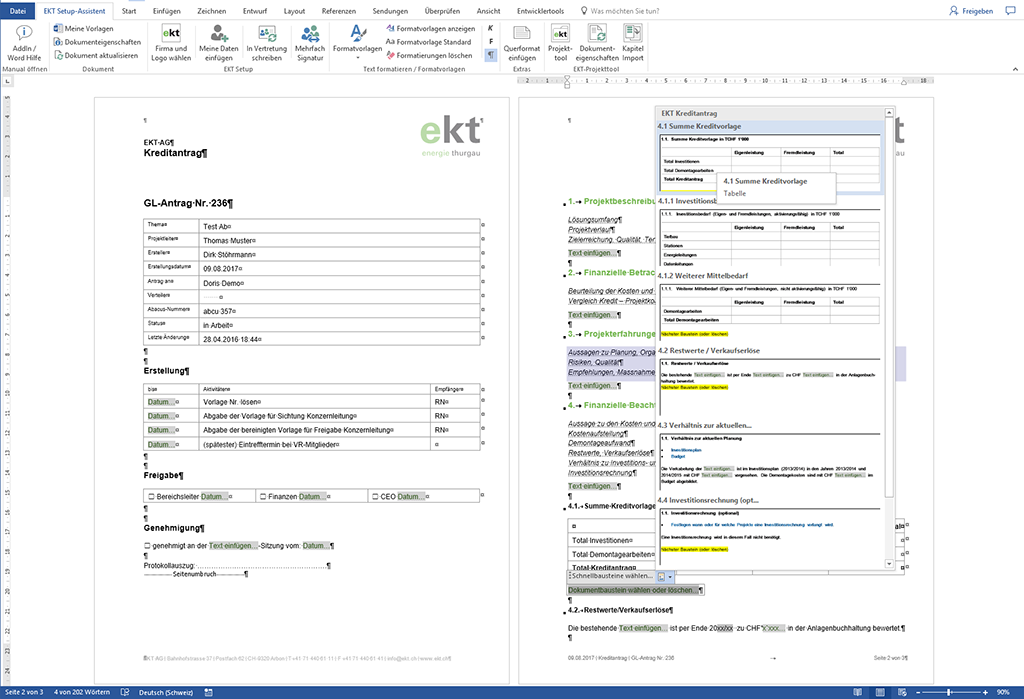The width and height of the screenshot is (1024, 699).
Task: Click language Deutsch (Schweiz) in status bar
Action: click(166, 692)
